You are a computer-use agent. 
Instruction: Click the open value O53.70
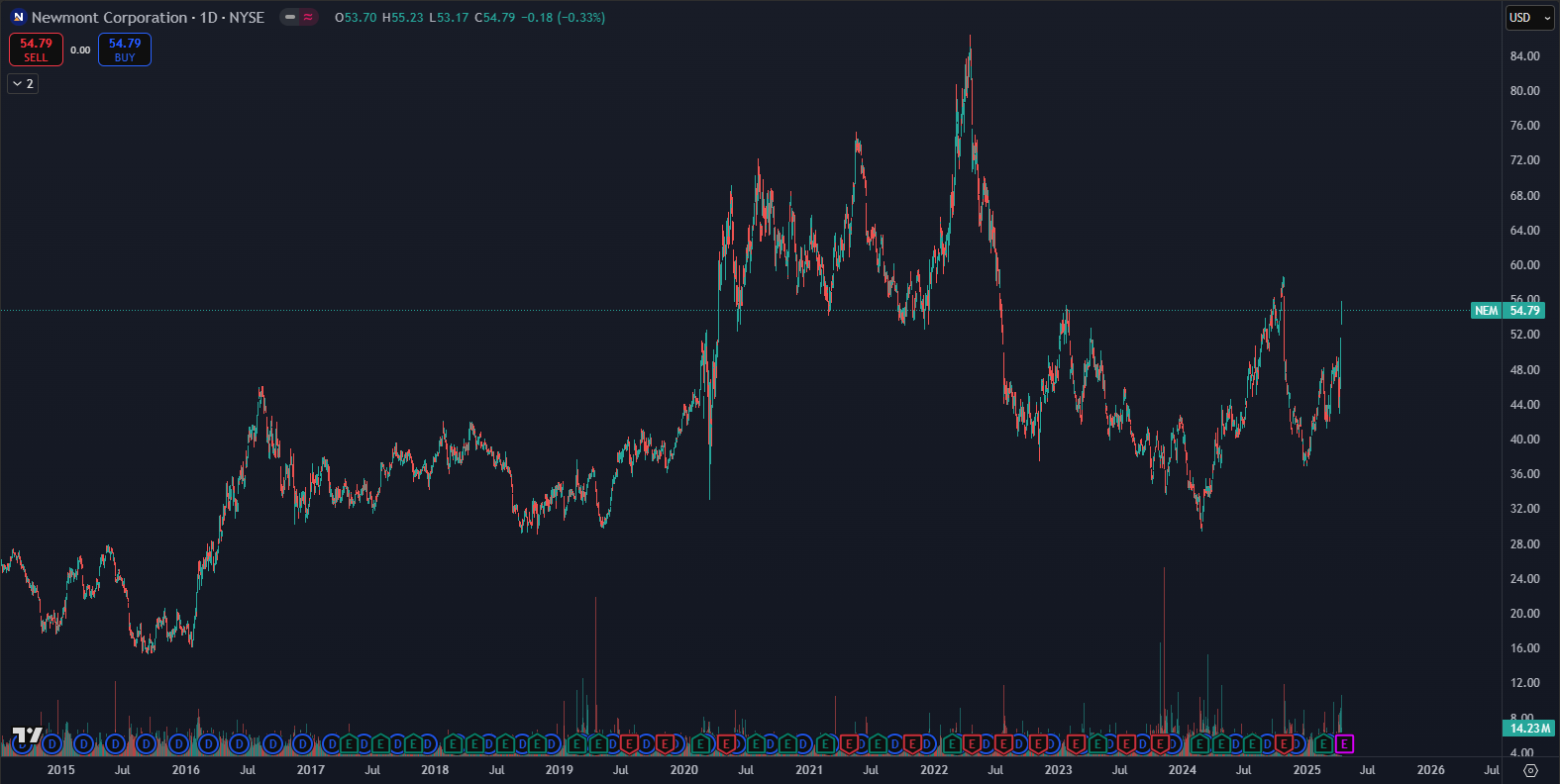tap(356, 18)
